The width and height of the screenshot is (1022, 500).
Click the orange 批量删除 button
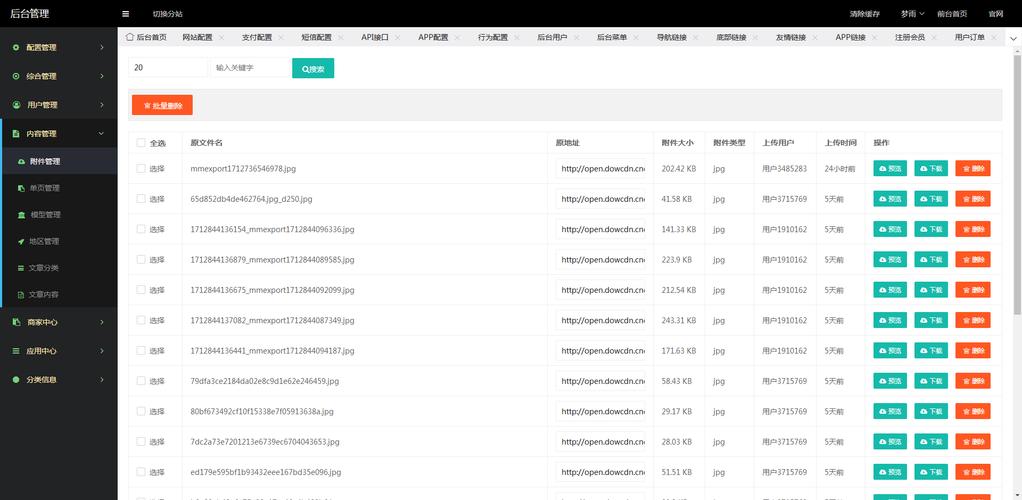(x=162, y=105)
